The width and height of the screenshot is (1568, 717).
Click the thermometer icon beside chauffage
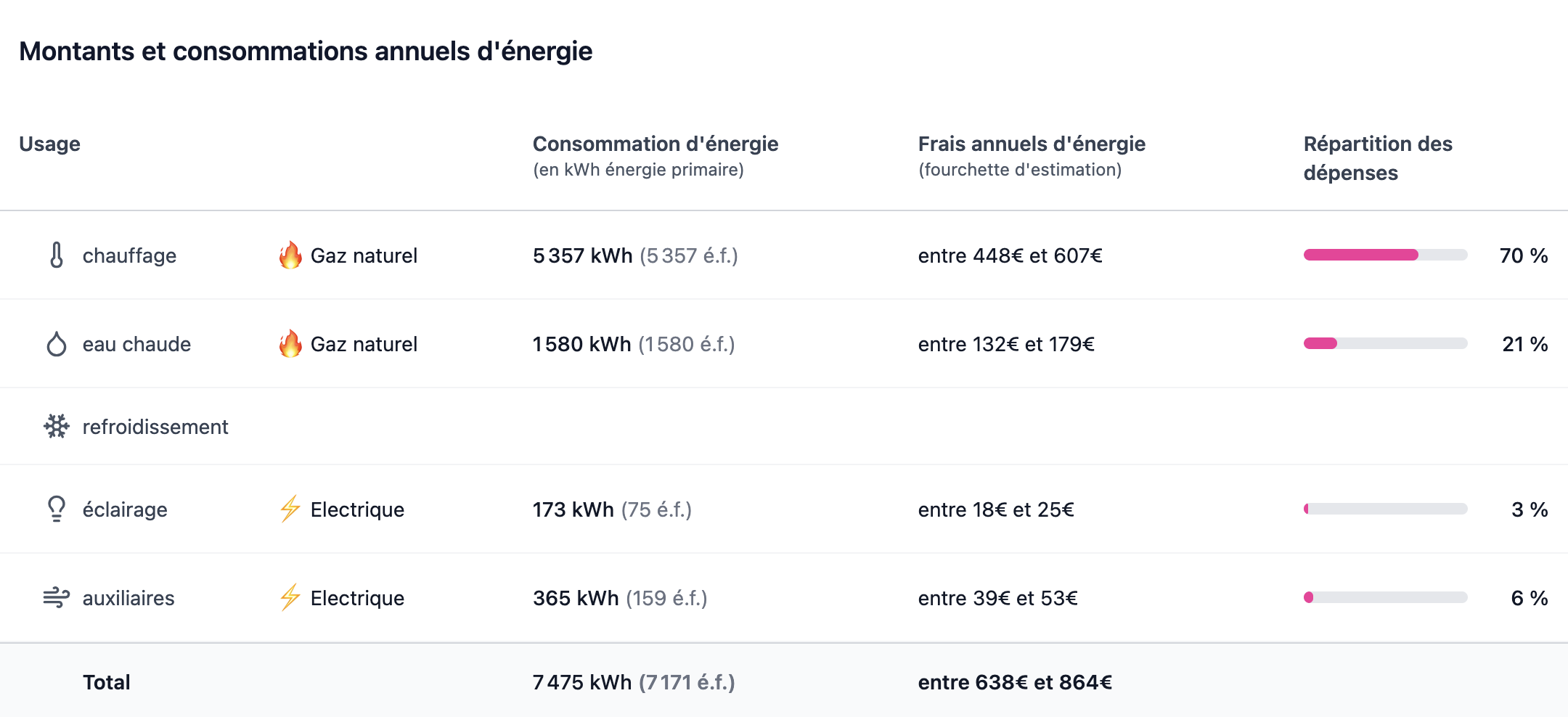(57, 255)
